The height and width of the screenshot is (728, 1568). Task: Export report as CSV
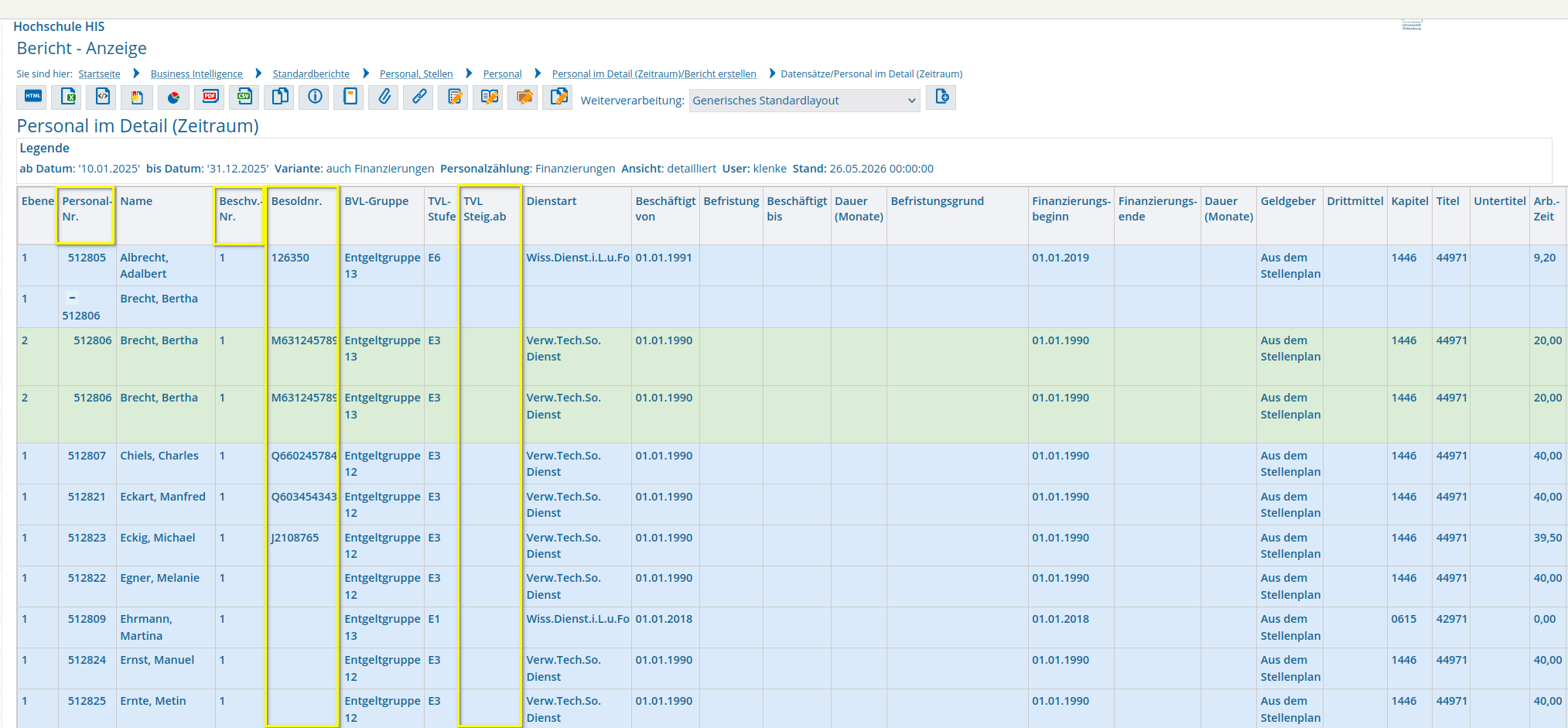[244, 97]
